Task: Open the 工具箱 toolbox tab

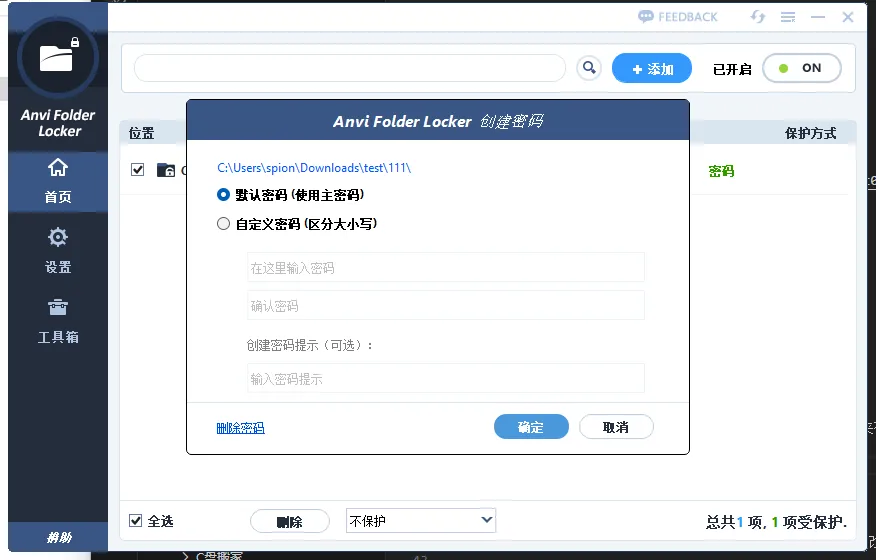Action: point(58,321)
